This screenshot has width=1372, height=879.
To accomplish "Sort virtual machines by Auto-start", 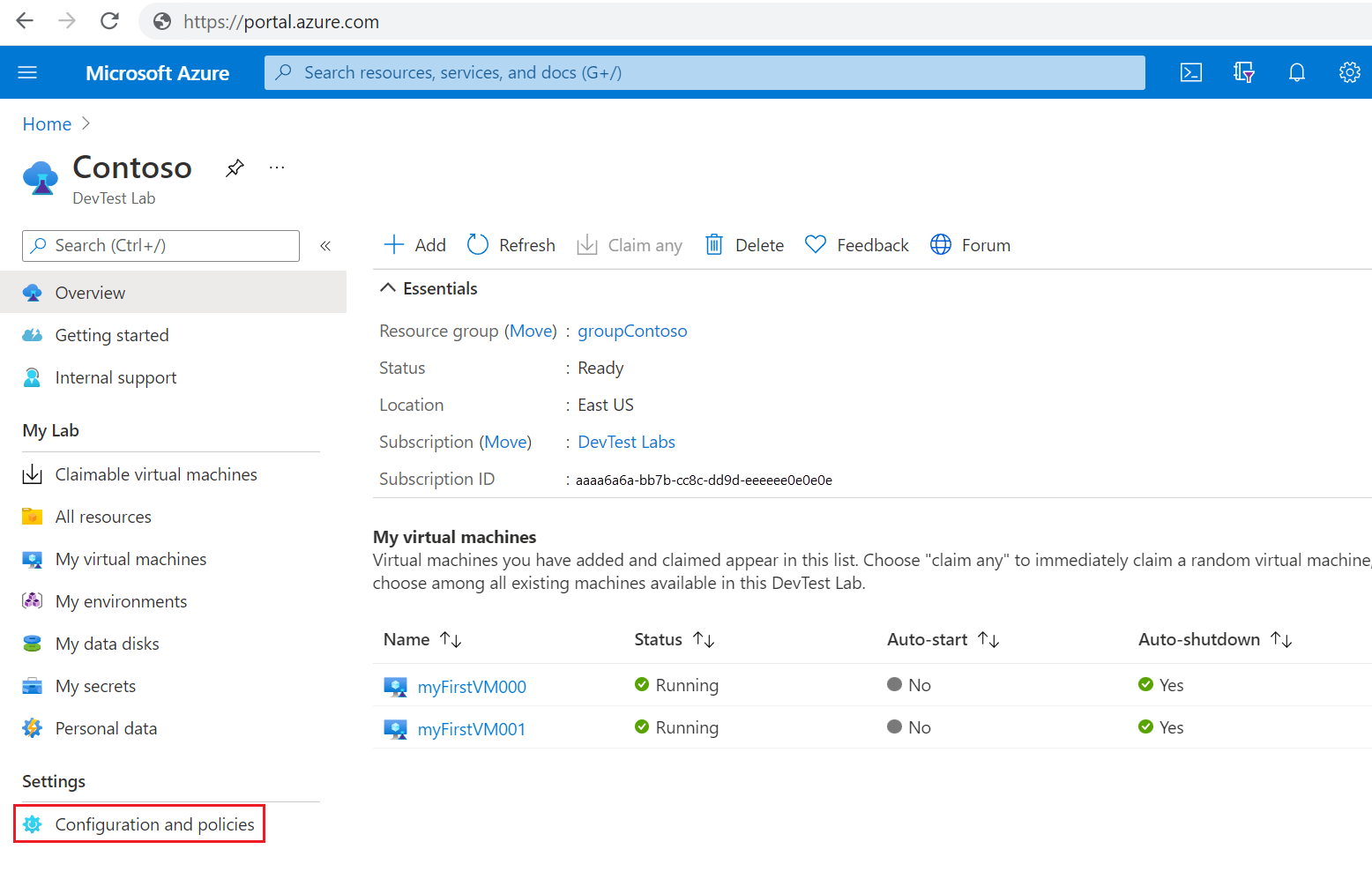I will [943, 639].
